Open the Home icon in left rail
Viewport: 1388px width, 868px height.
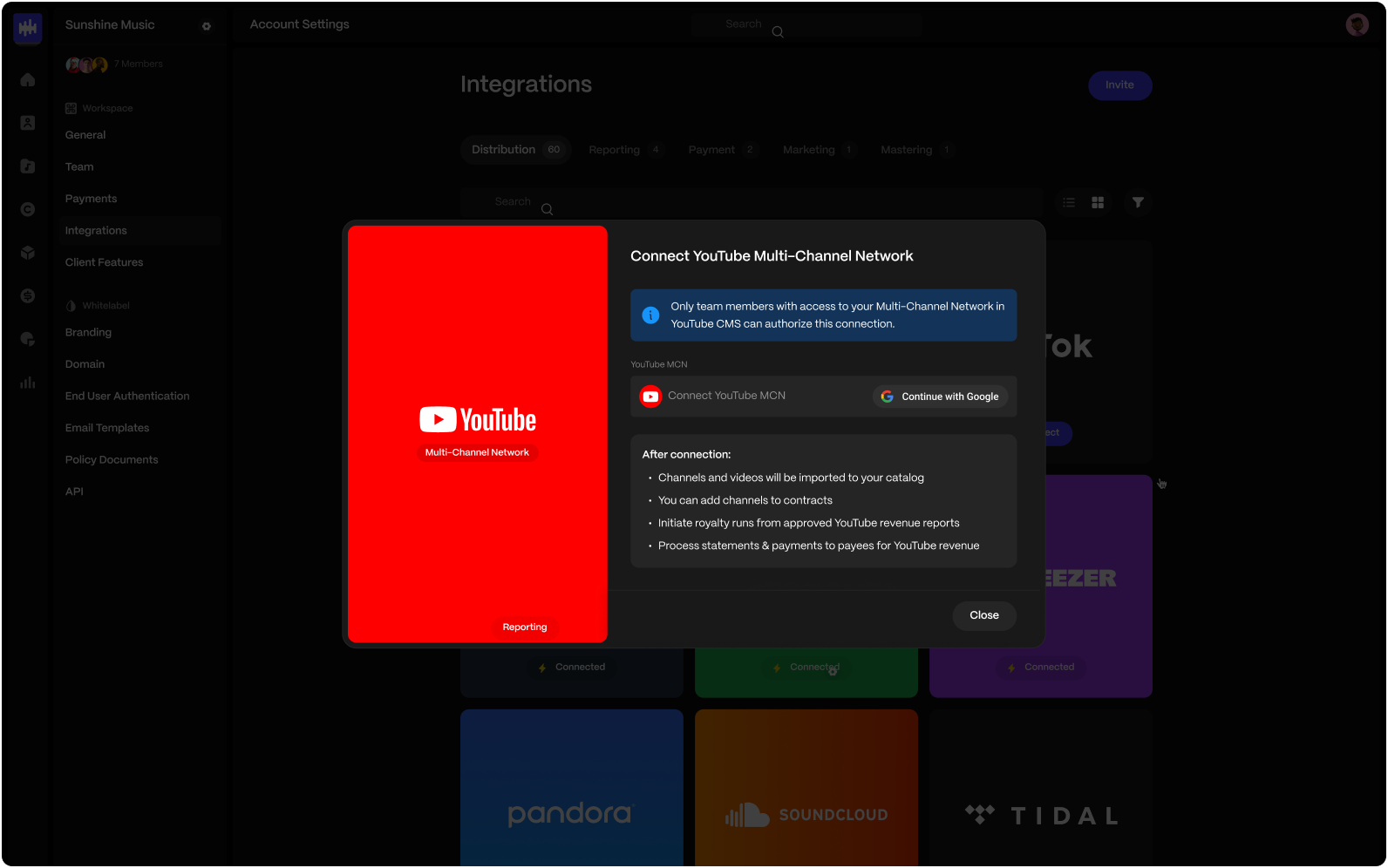click(x=28, y=80)
